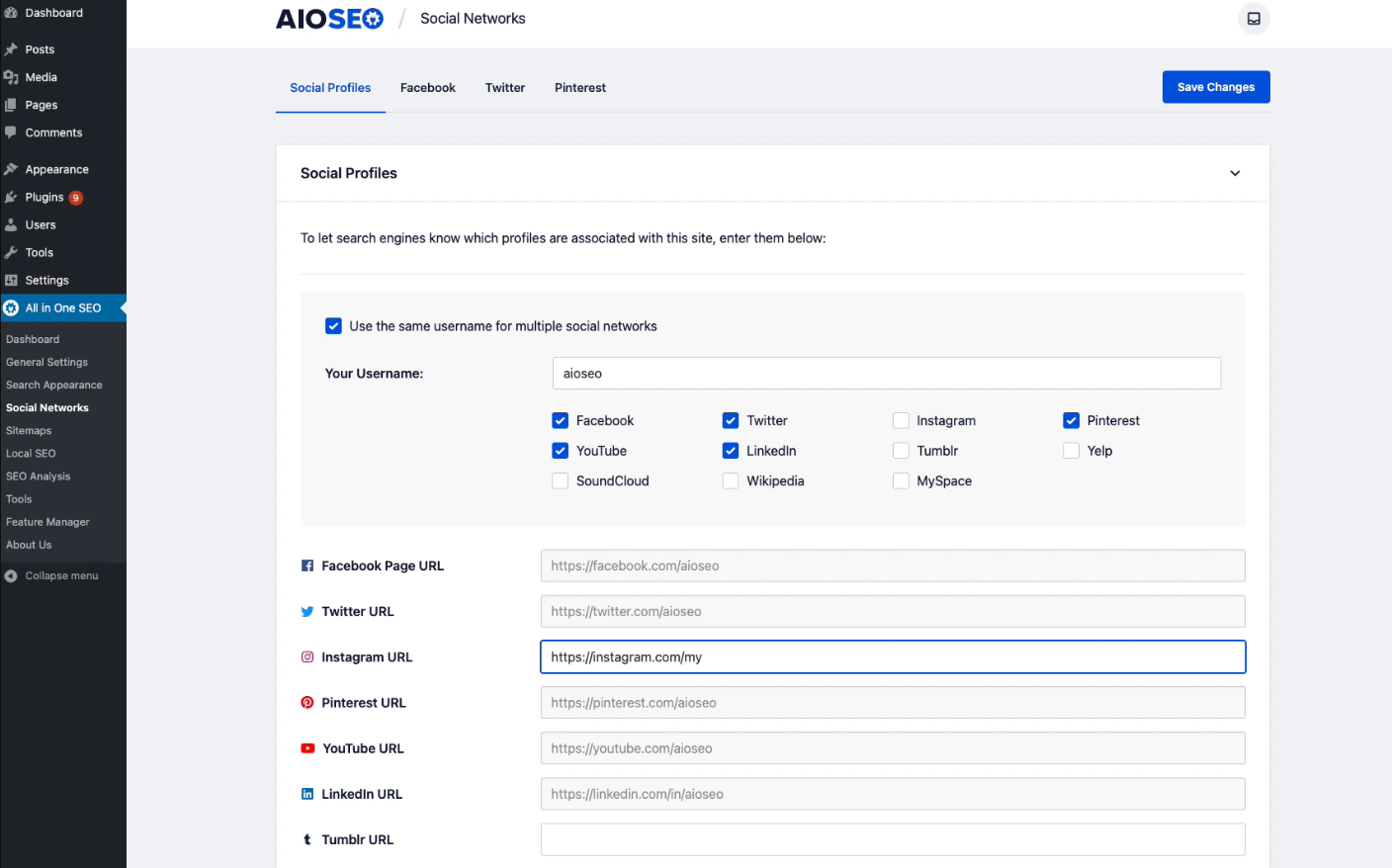
Task: Open Sitemaps from the All in One SEO menu
Action: click(29, 430)
